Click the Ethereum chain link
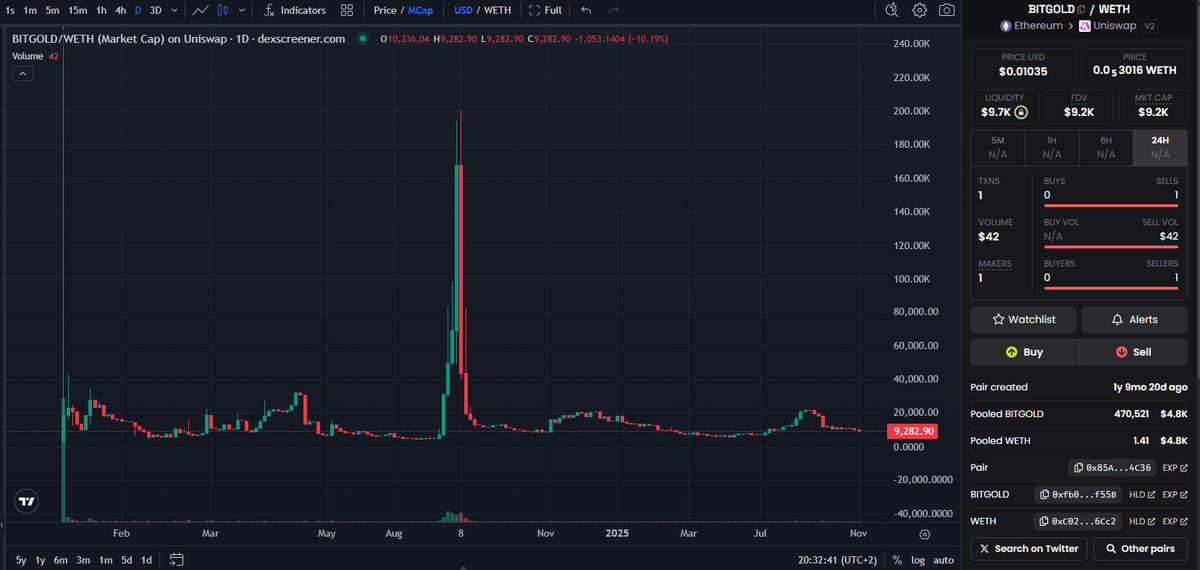This screenshot has height=570, width=1200. coord(1031,26)
